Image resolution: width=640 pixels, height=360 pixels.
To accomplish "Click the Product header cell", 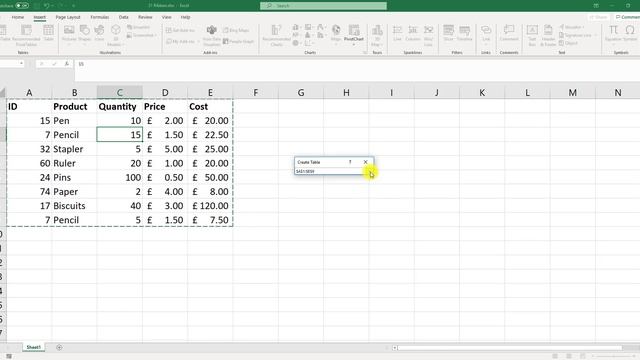I will click(x=74, y=107).
